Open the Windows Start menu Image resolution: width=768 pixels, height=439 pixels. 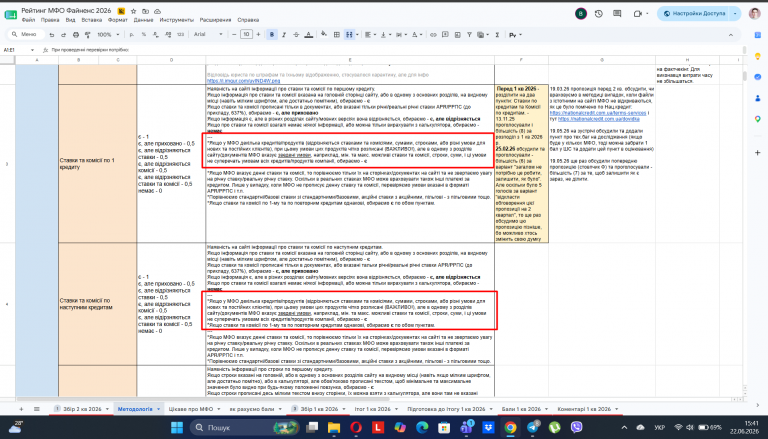pyautogui.click(x=177, y=427)
